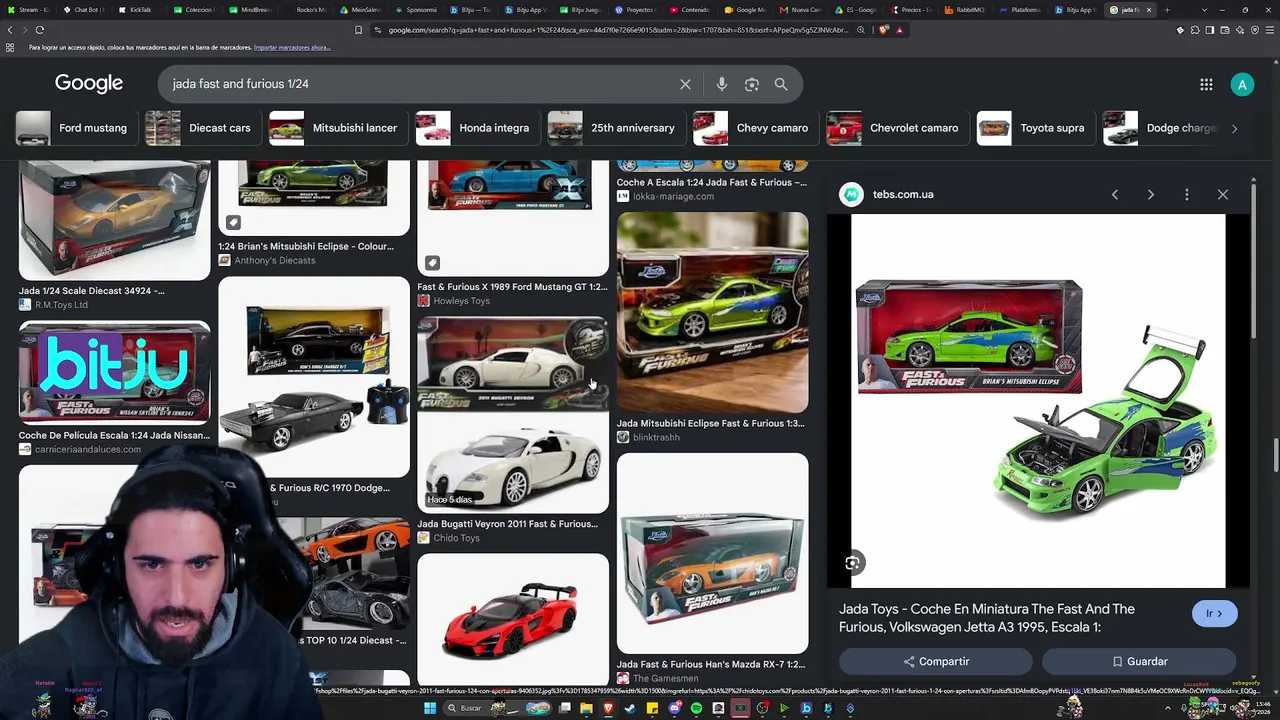Open three-dot options in preview panel
1280x720 pixels.
[1187, 194]
